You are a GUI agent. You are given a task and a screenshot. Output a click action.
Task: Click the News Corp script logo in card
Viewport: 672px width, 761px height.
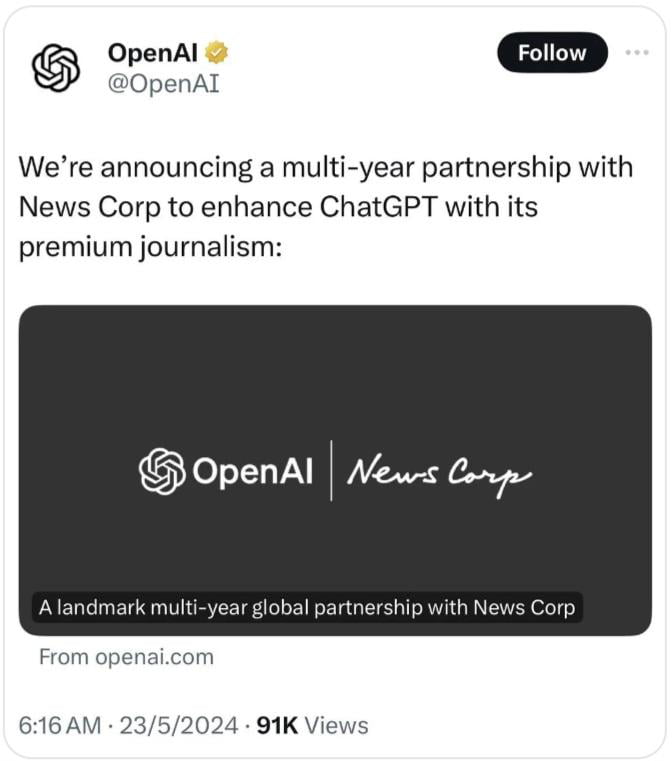tap(439, 474)
